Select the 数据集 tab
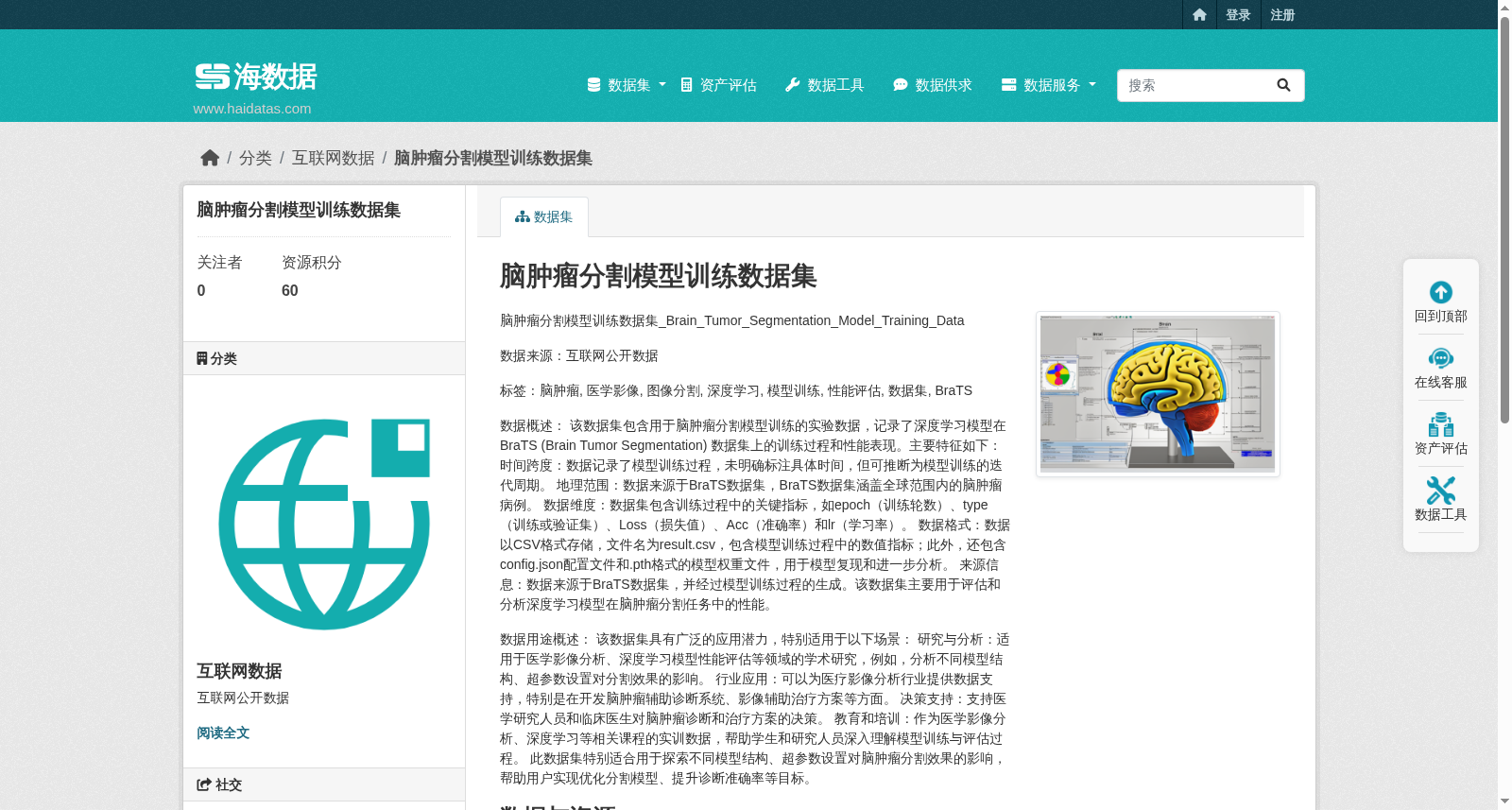The width and height of the screenshot is (1512, 810). click(x=544, y=216)
